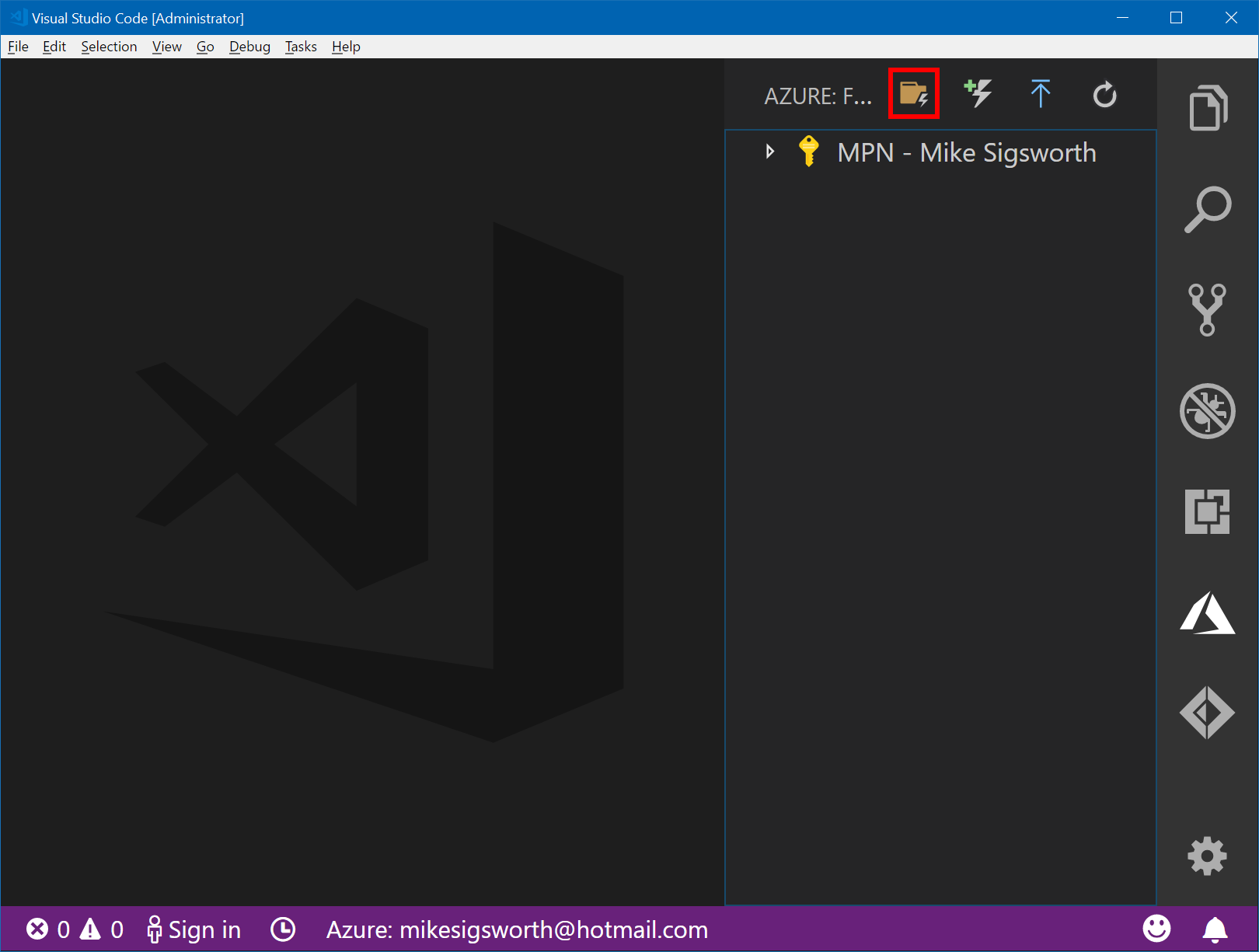Open the Help menu
Screen dimensions: 1259x952
coord(346,47)
